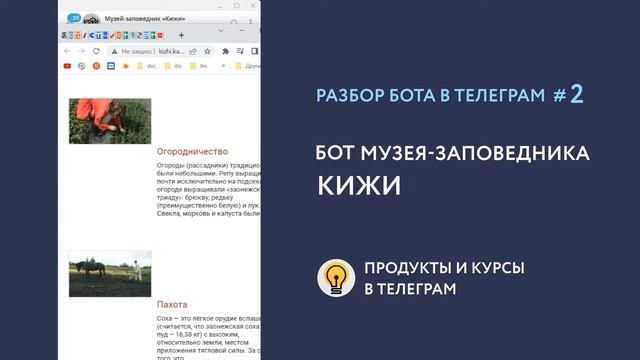
Task: Open a new browser tab with plus
Action: (x=181, y=36)
